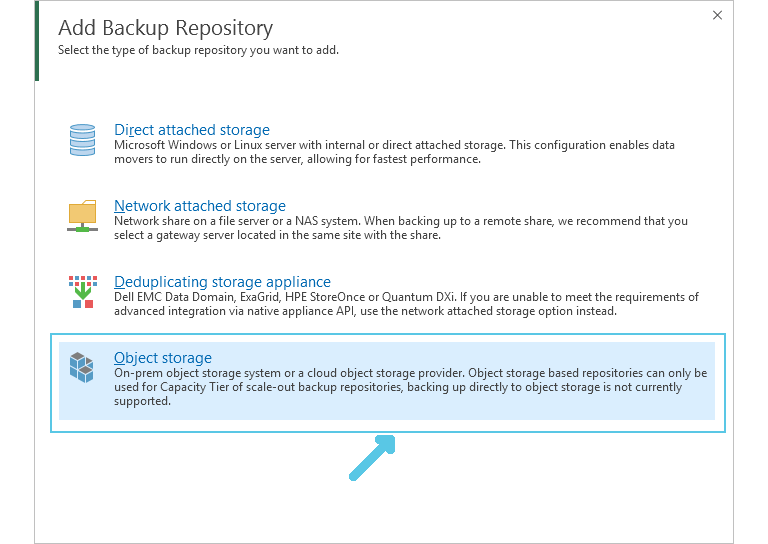Open the Object storage link

tap(163, 357)
